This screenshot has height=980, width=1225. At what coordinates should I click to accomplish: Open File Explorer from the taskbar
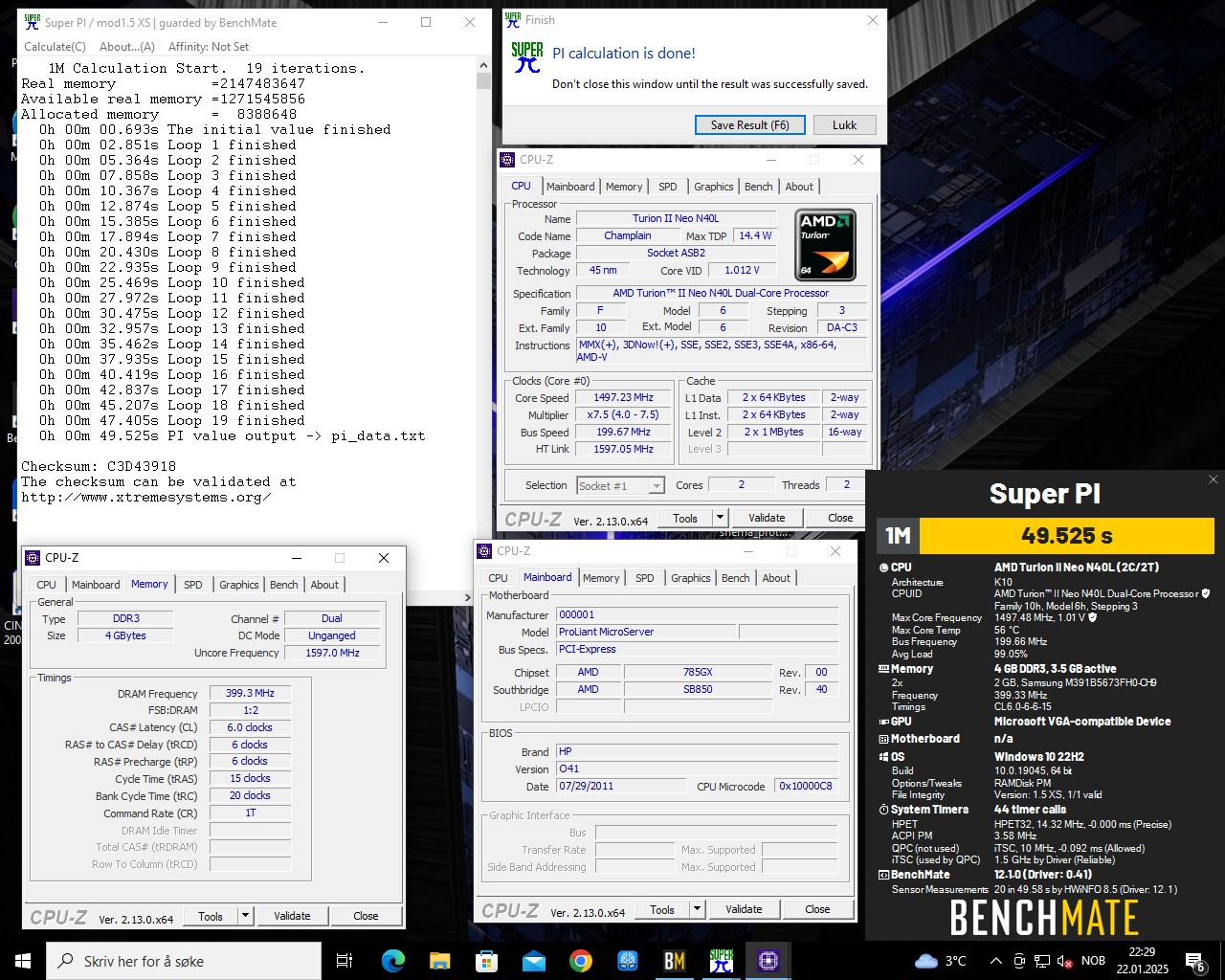tap(439, 961)
